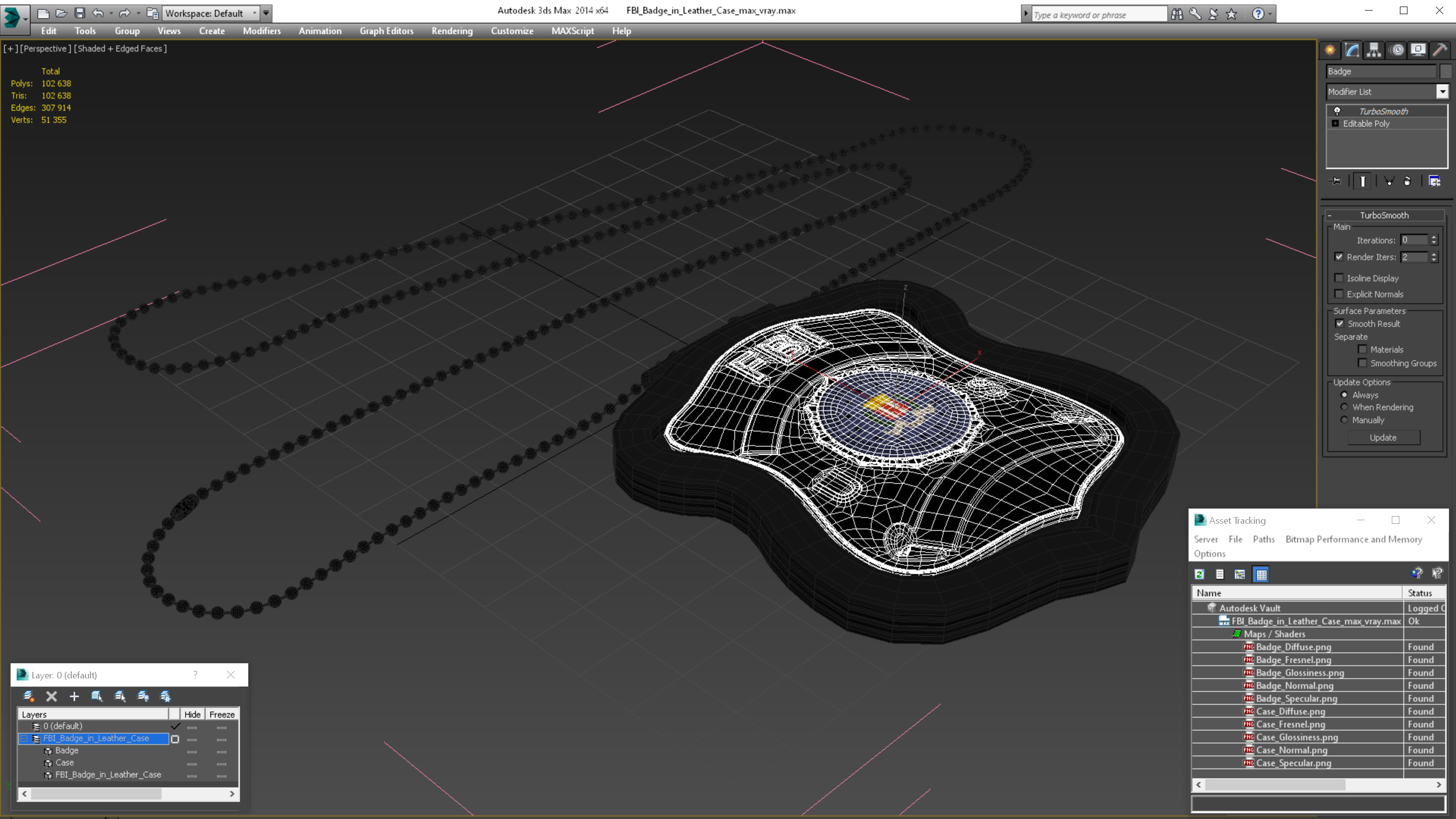Enable Explicit Normals checkbox
1456x819 pixels.
point(1339,294)
